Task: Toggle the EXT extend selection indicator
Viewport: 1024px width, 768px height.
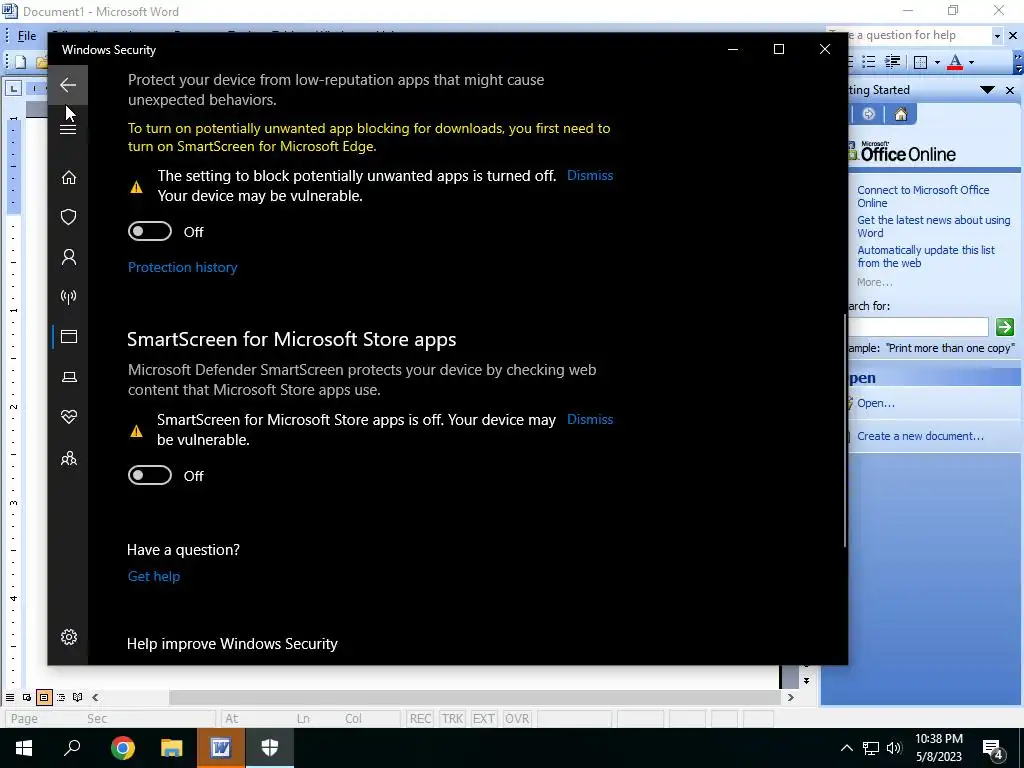Action: coord(483,718)
